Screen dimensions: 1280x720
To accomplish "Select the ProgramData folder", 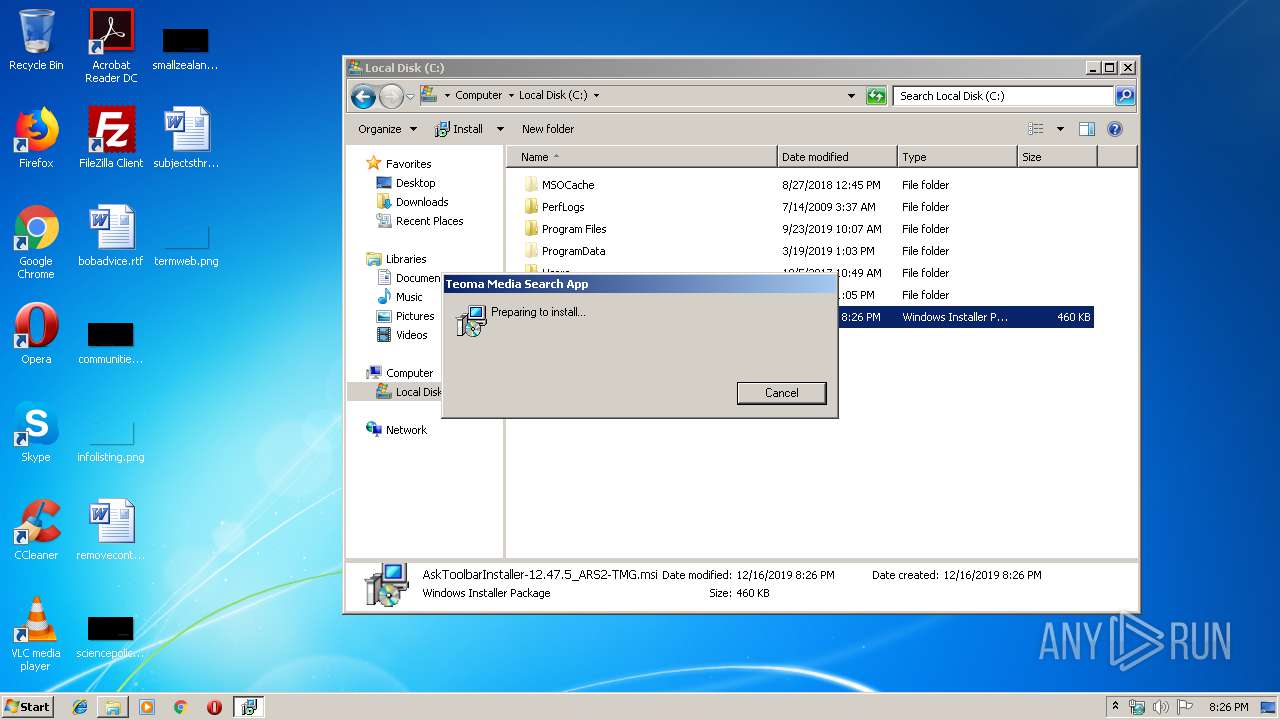I will tap(572, 251).
